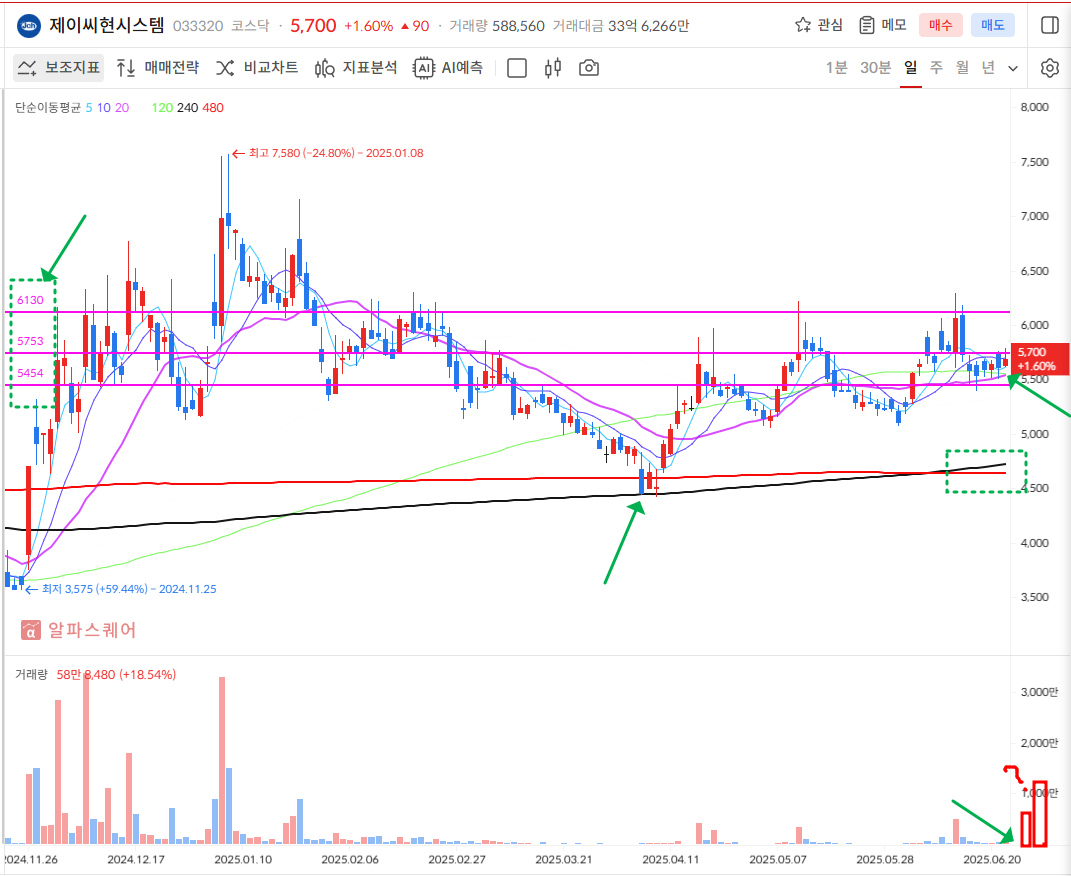
Task: Click the 코스닥 market label
Action: [x=250, y=26]
